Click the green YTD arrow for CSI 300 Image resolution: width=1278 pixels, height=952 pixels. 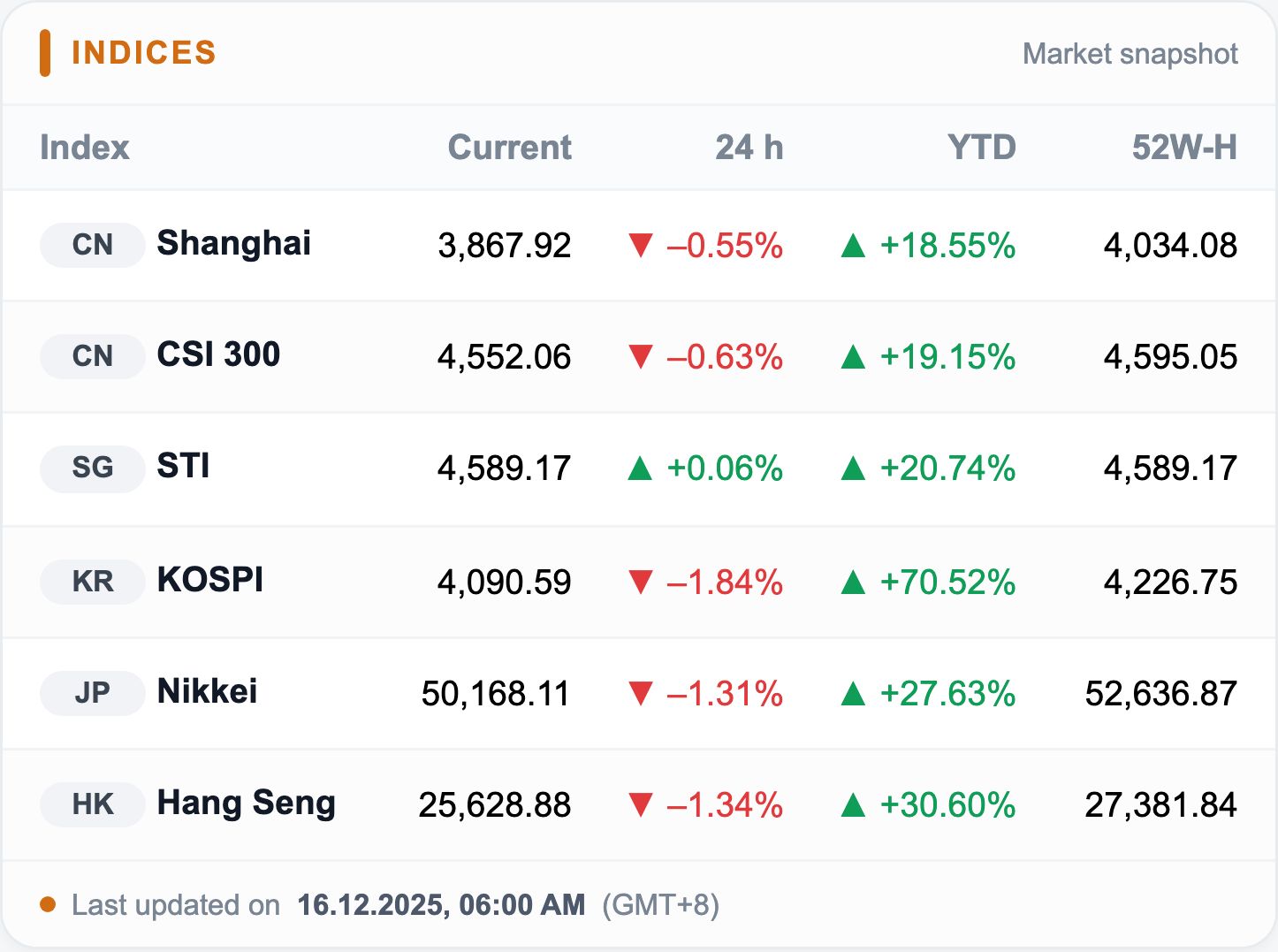click(x=853, y=356)
